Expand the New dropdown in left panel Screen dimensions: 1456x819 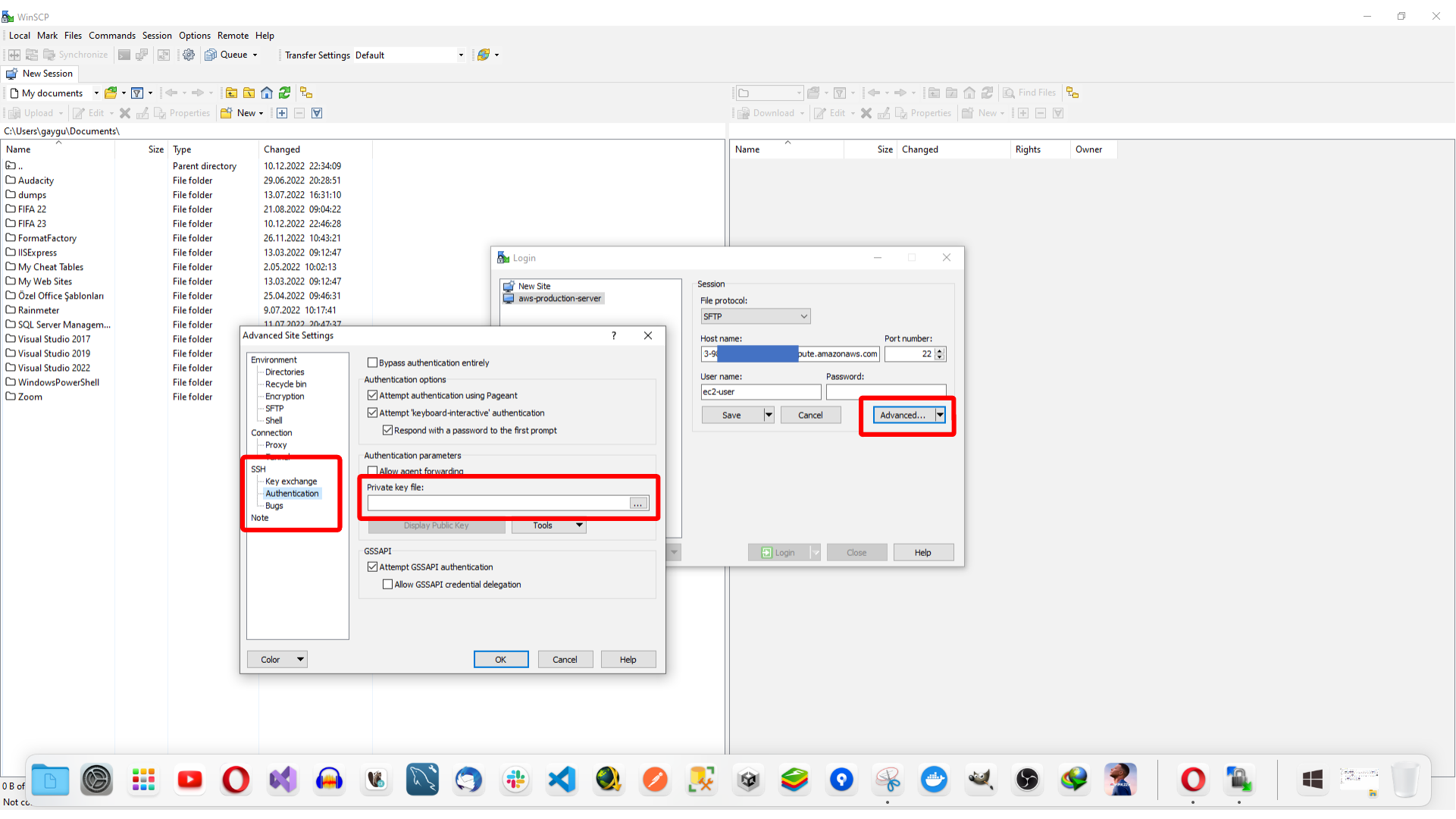coord(261,113)
